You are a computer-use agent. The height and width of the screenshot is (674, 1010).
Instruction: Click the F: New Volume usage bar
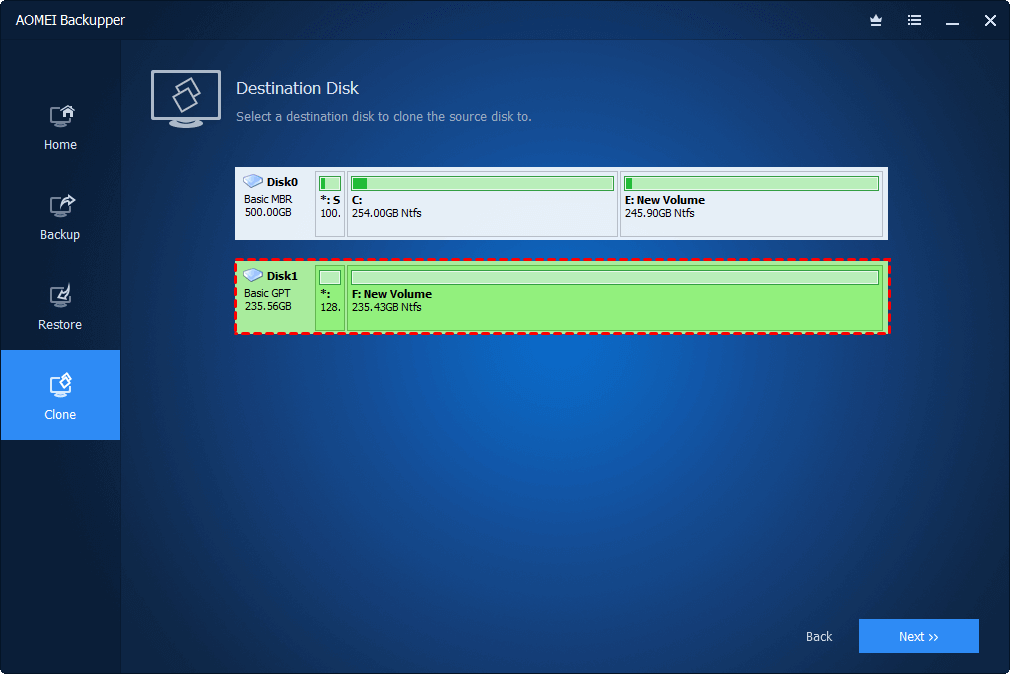(615, 278)
